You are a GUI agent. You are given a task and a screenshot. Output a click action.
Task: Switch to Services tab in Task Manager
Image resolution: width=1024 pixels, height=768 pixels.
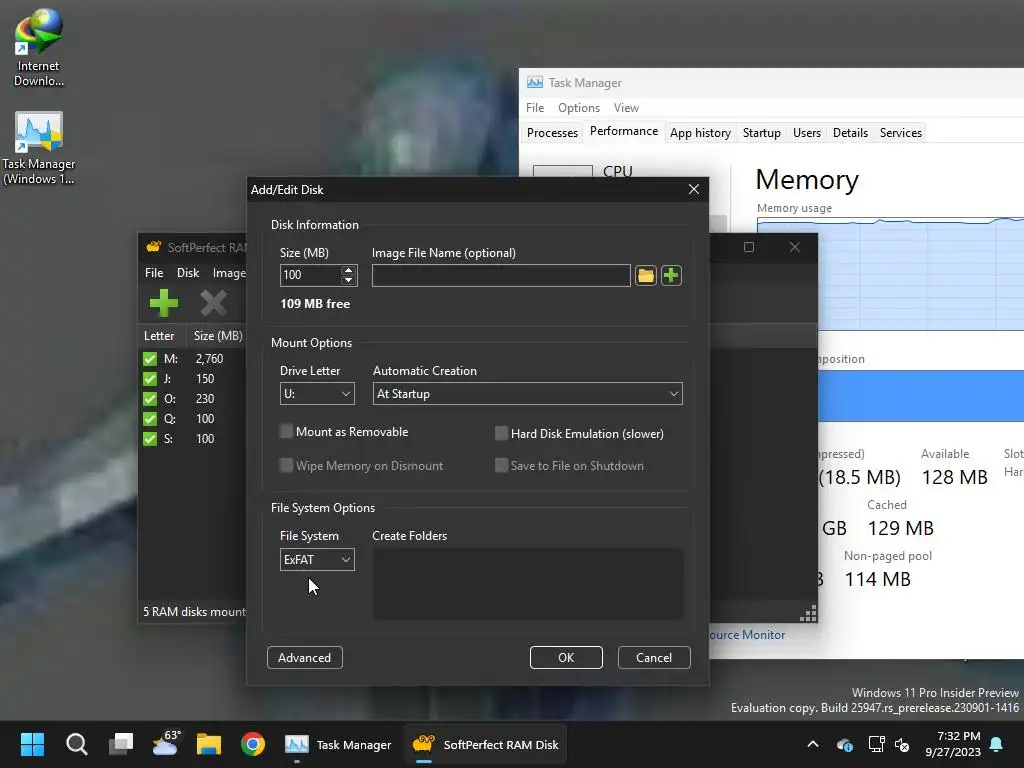point(901,133)
